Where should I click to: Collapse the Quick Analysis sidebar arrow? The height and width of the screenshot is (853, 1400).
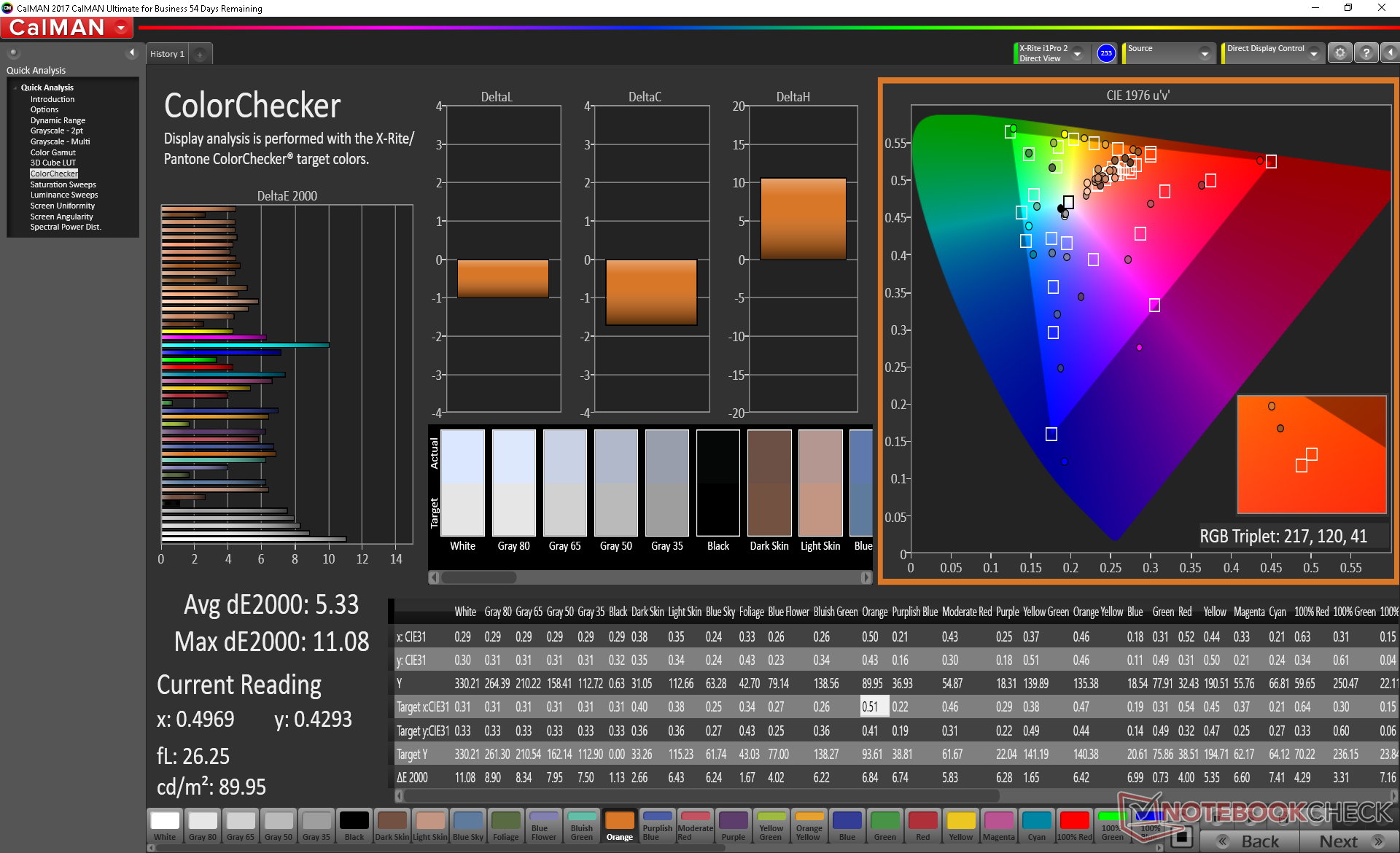[x=131, y=52]
